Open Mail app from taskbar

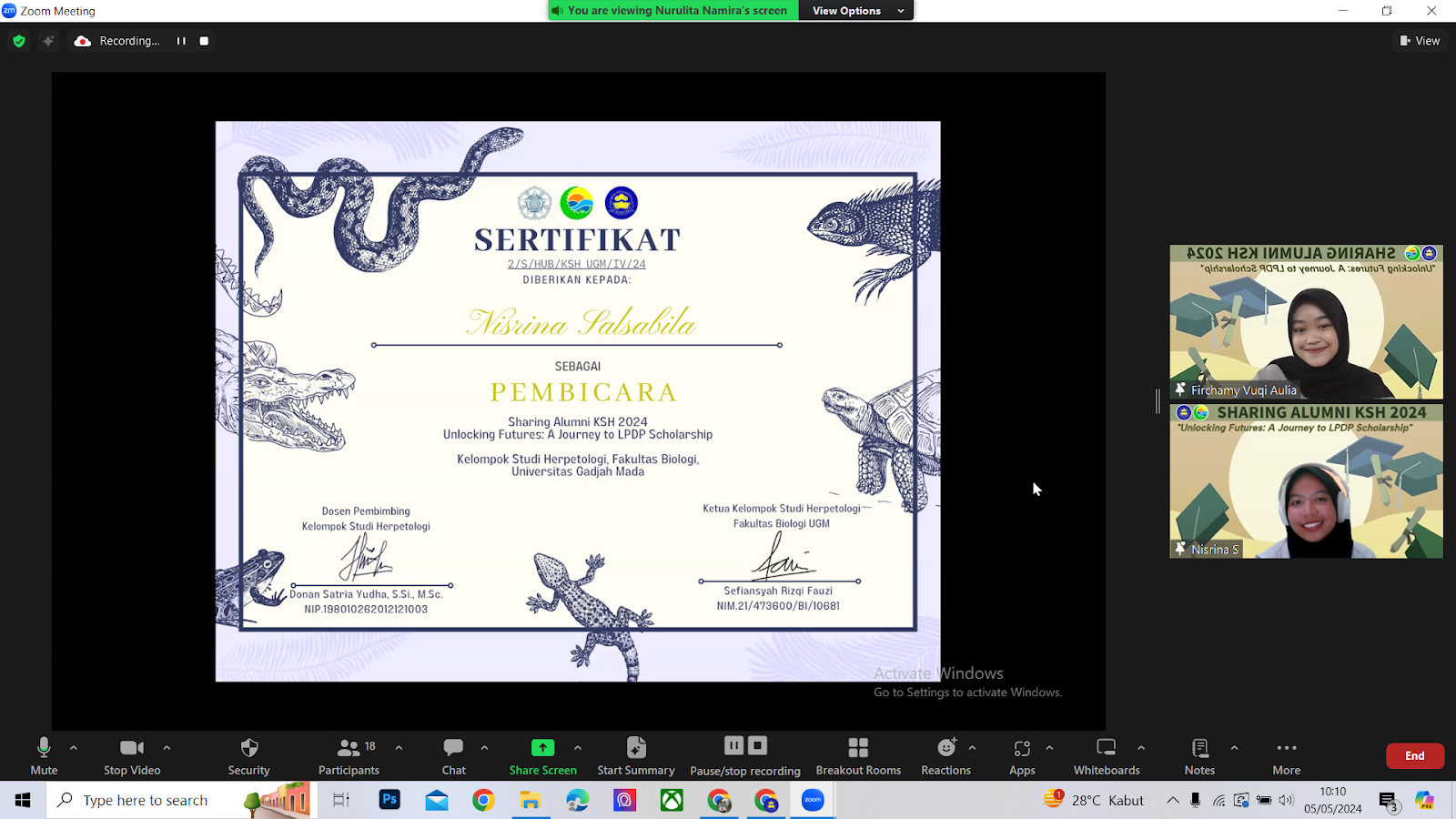tap(437, 800)
